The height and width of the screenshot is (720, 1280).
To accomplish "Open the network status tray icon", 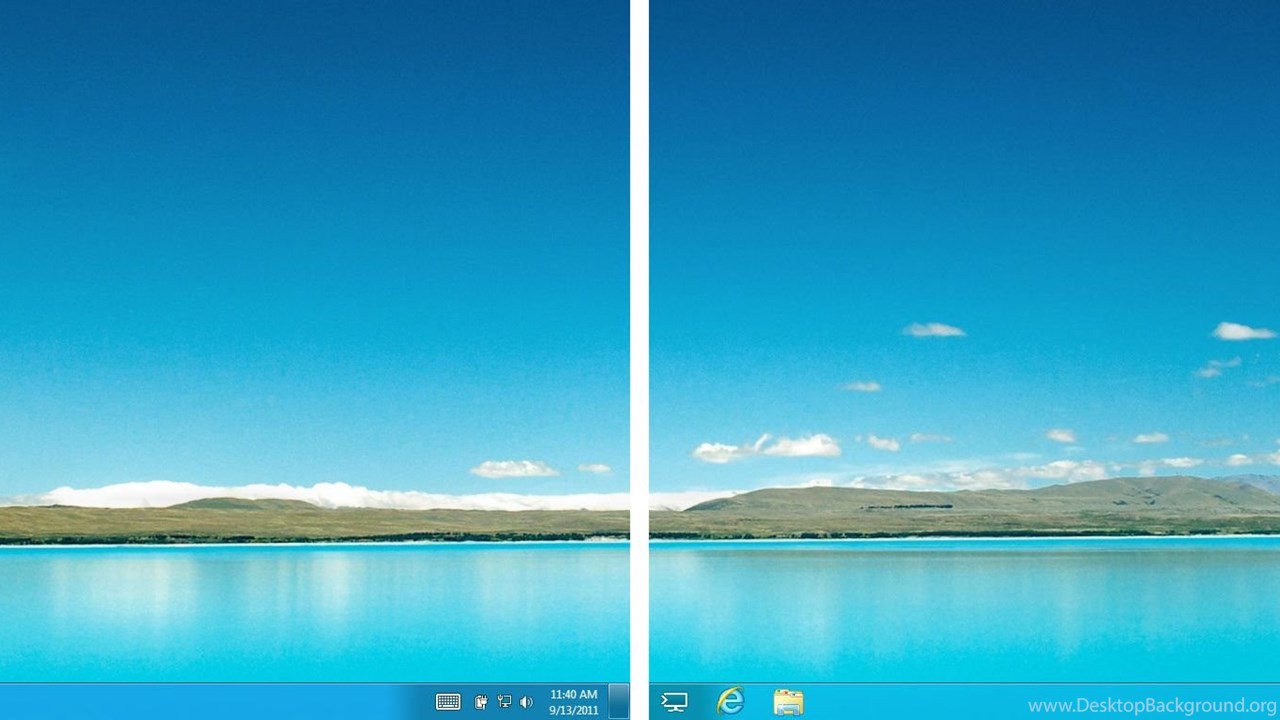I will pos(504,702).
